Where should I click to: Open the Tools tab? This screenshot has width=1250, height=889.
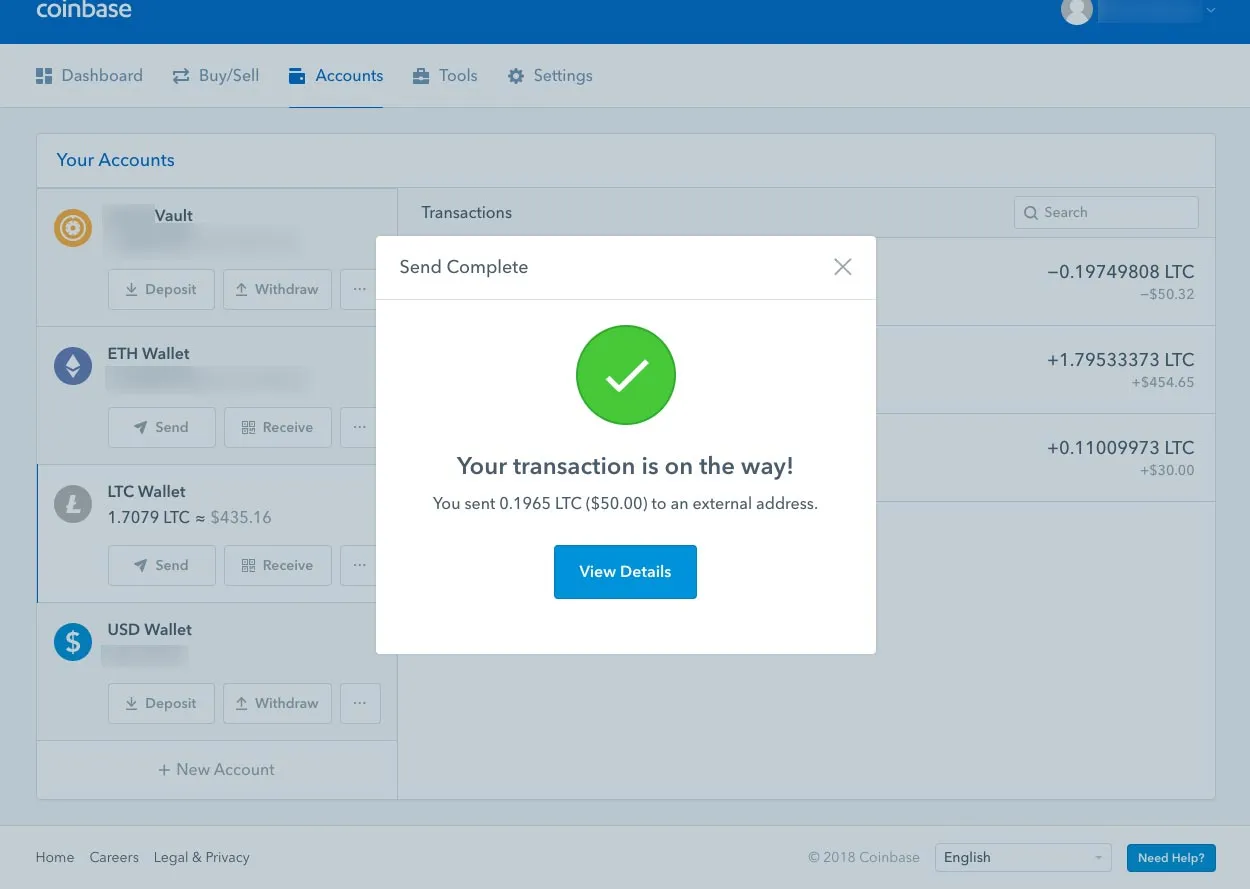point(445,75)
